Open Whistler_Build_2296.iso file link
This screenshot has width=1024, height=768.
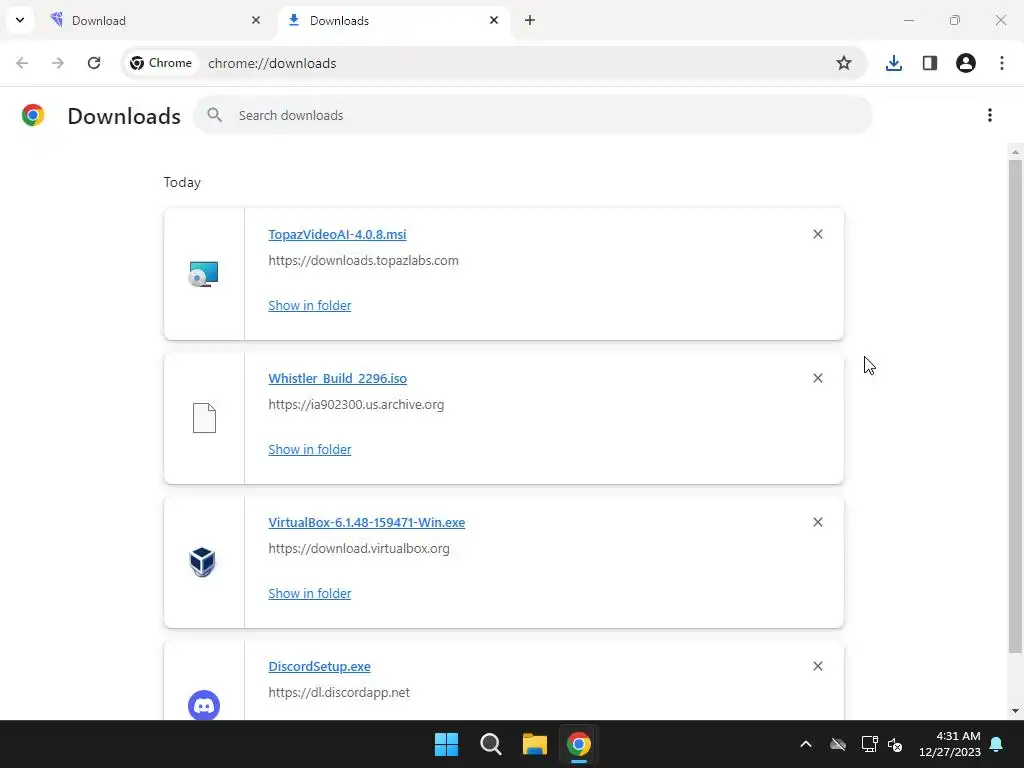(338, 379)
